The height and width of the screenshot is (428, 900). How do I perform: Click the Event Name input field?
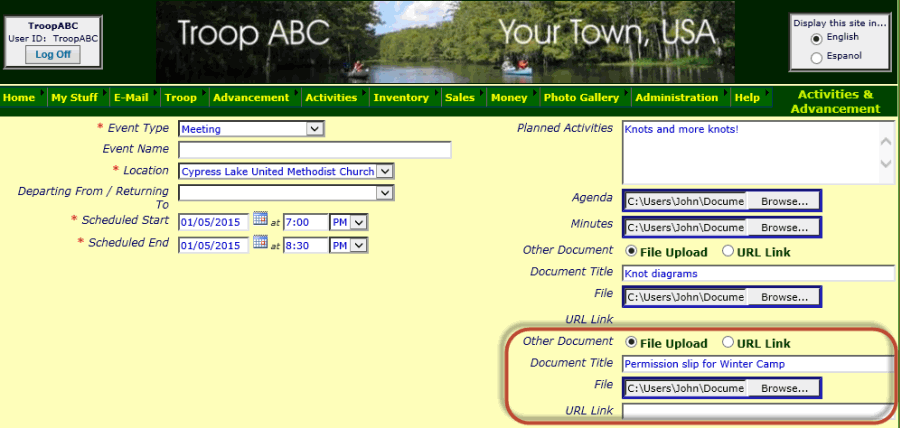pyautogui.click(x=315, y=150)
